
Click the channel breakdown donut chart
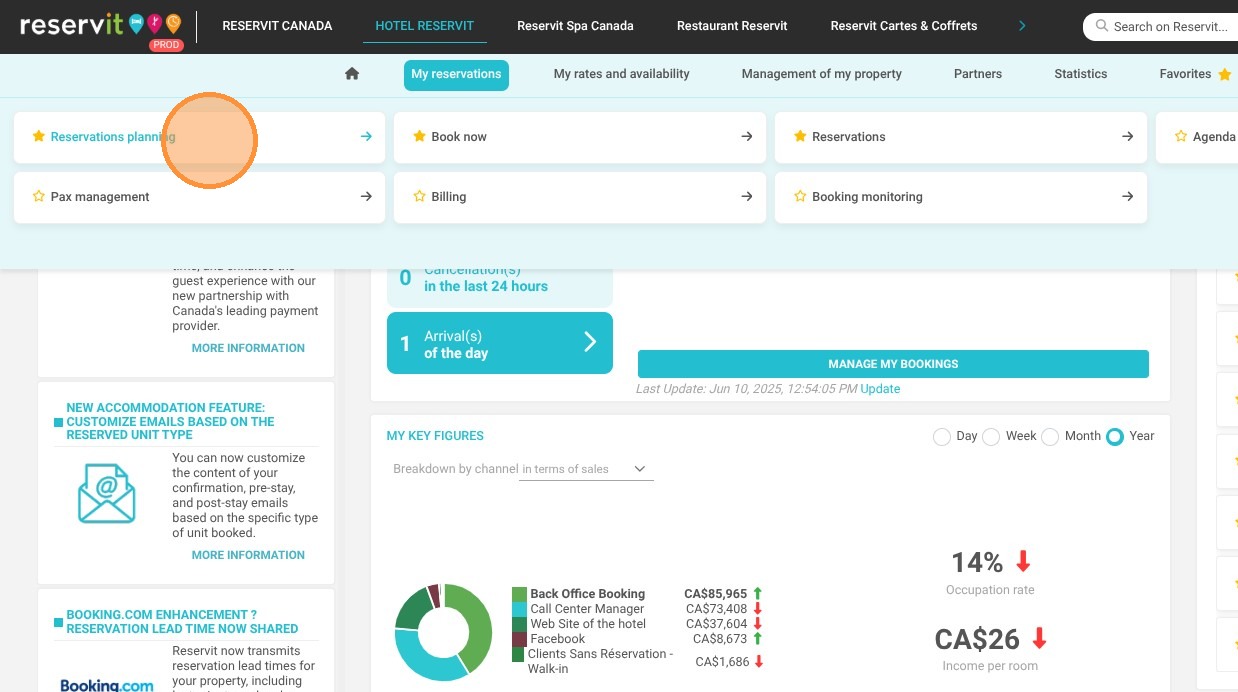(444, 632)
